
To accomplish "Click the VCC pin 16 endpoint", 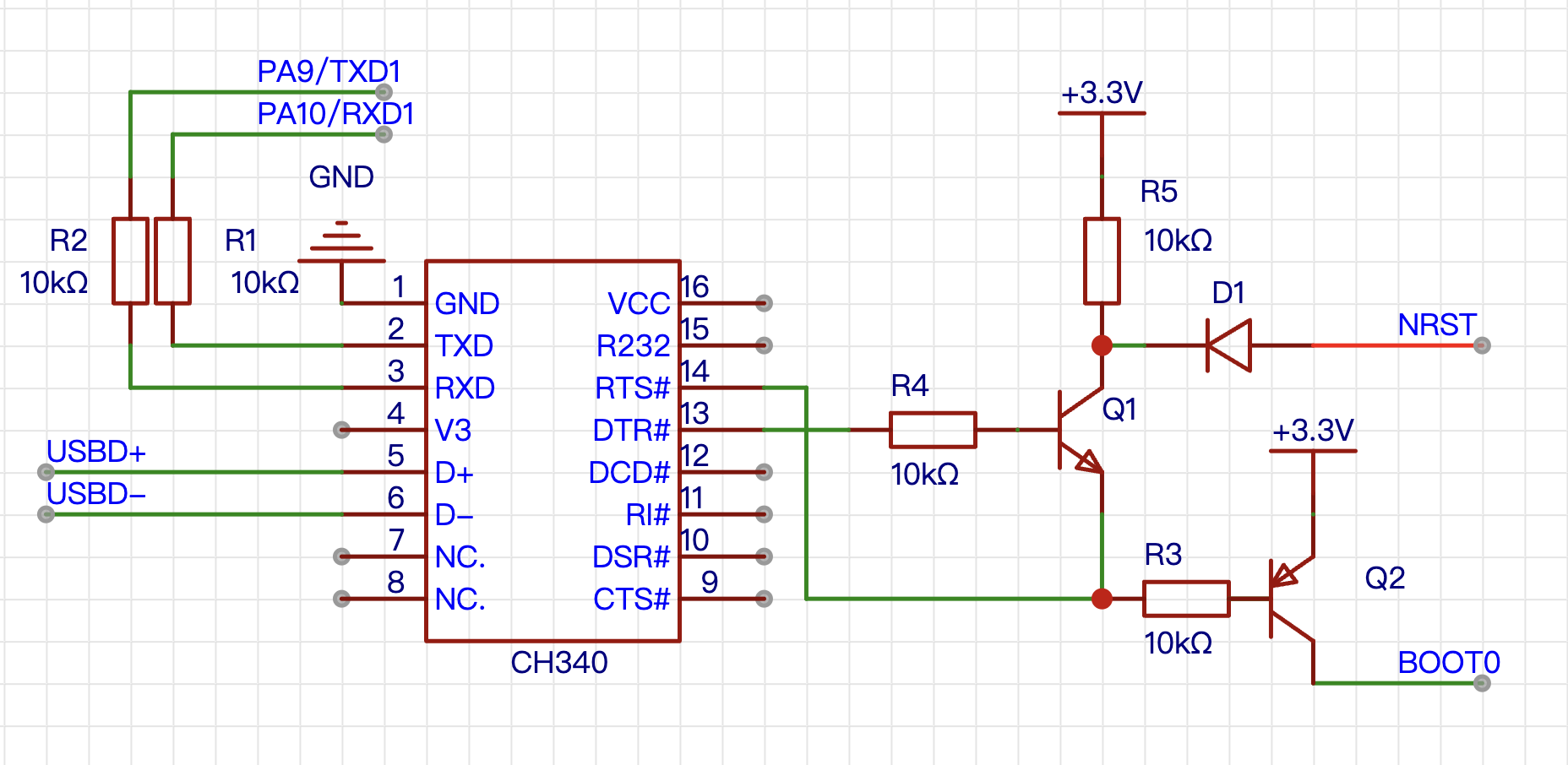I will 764,303.
